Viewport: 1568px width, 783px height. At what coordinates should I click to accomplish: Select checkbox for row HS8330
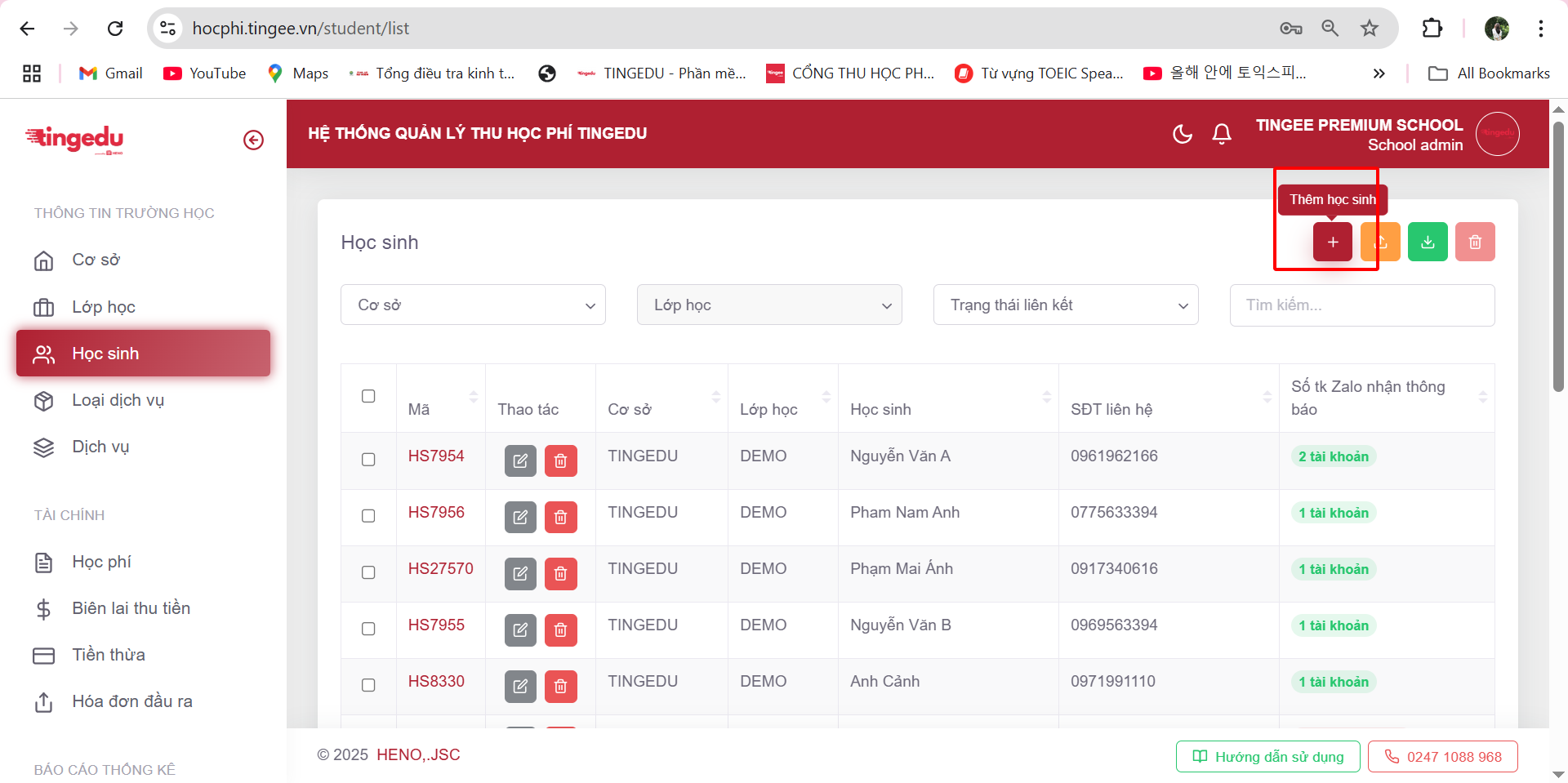[368, 685]
